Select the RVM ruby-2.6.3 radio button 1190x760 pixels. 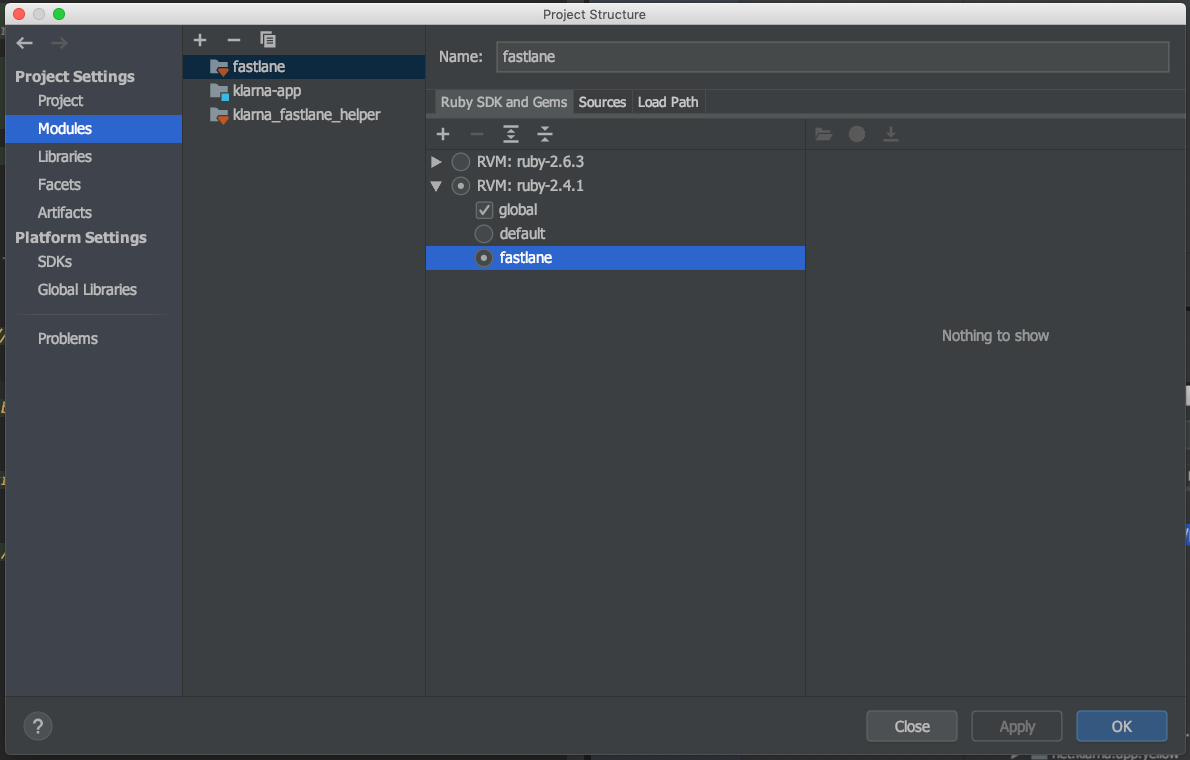(x=460, y=161)
